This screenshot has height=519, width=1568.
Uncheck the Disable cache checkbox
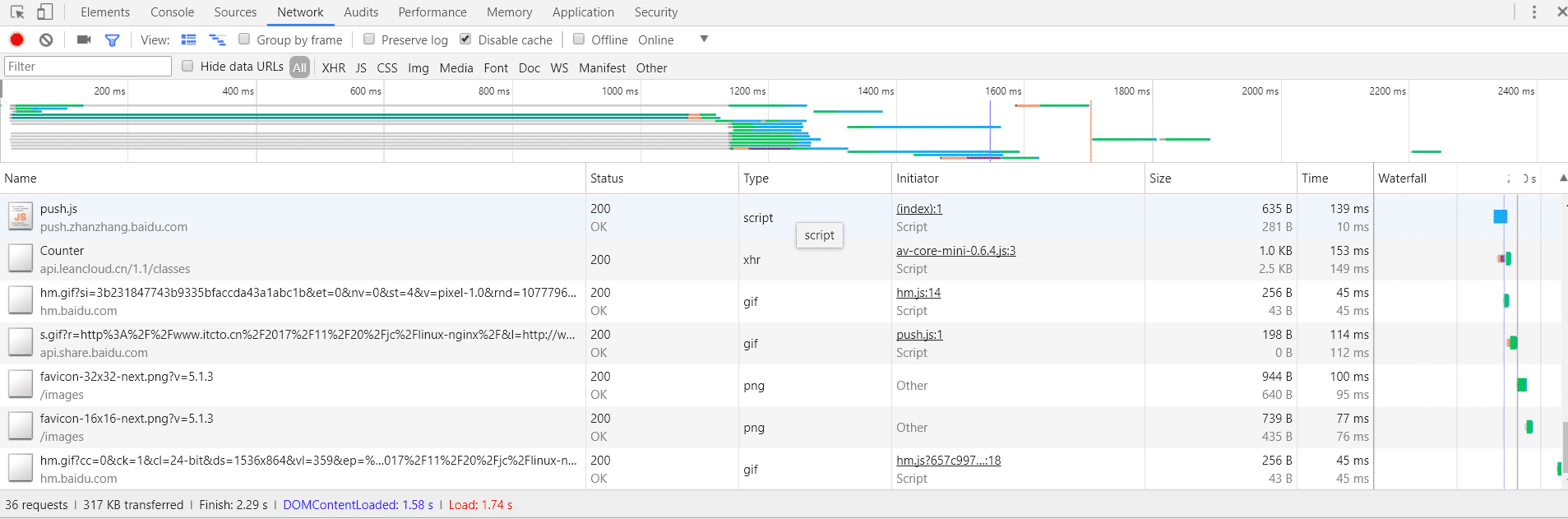coord(465,39)
